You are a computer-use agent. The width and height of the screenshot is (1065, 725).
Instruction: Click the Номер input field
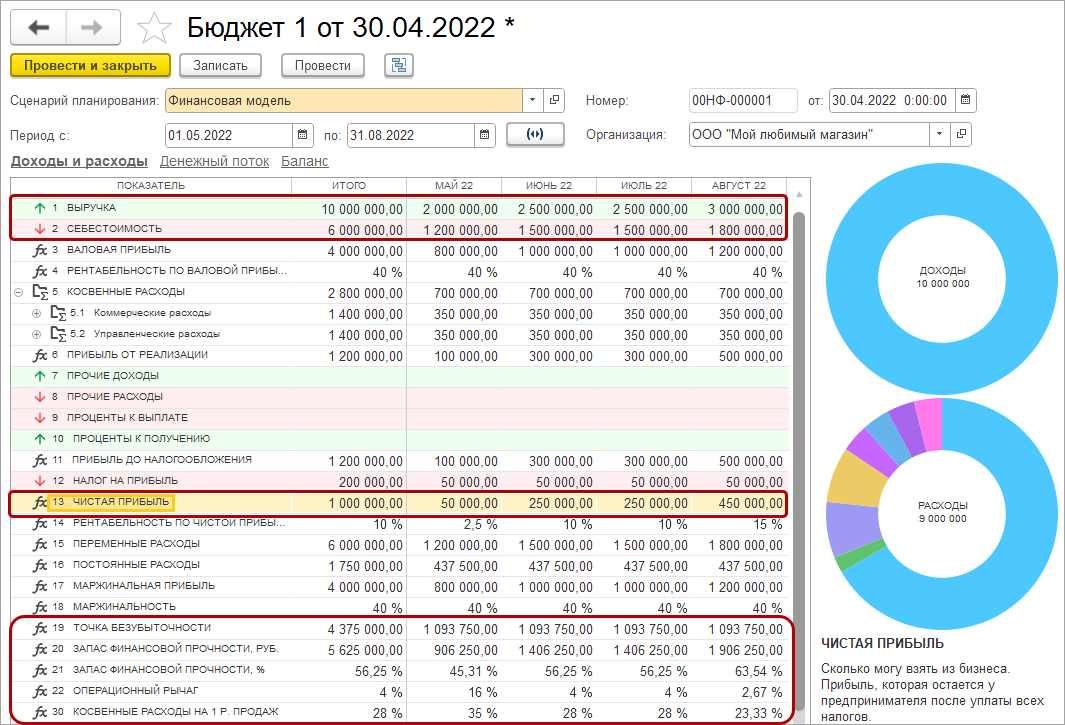pos(742,100)
